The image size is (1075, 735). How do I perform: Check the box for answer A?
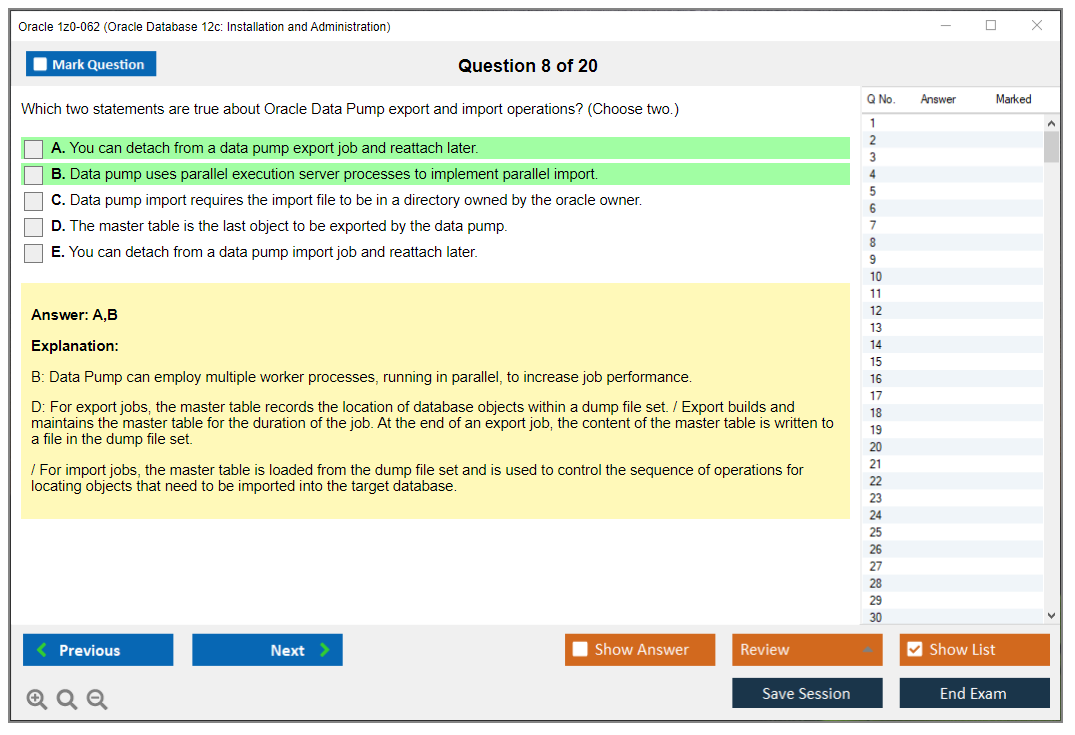tap(34, 149)
